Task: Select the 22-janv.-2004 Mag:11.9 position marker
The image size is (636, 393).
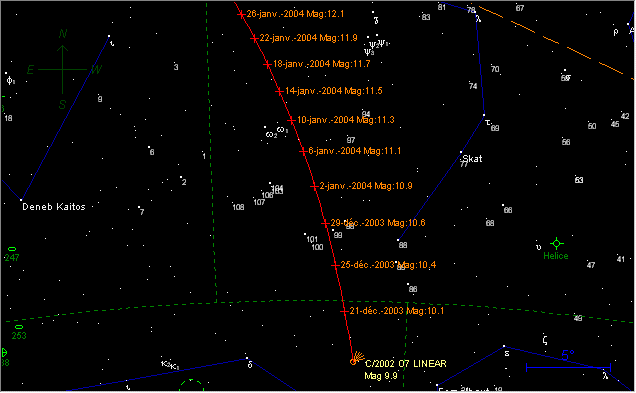Action: tap(254, 39)
